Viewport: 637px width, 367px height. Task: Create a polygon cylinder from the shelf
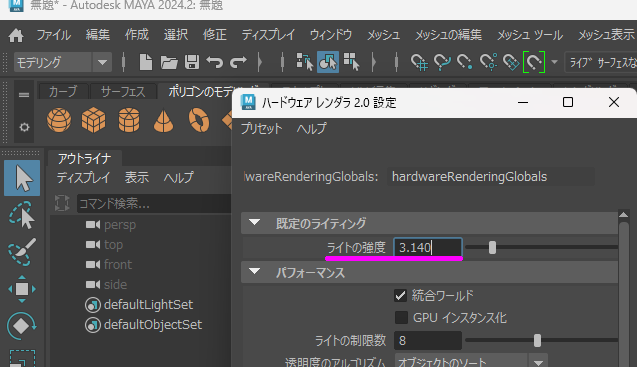(129, 120)
